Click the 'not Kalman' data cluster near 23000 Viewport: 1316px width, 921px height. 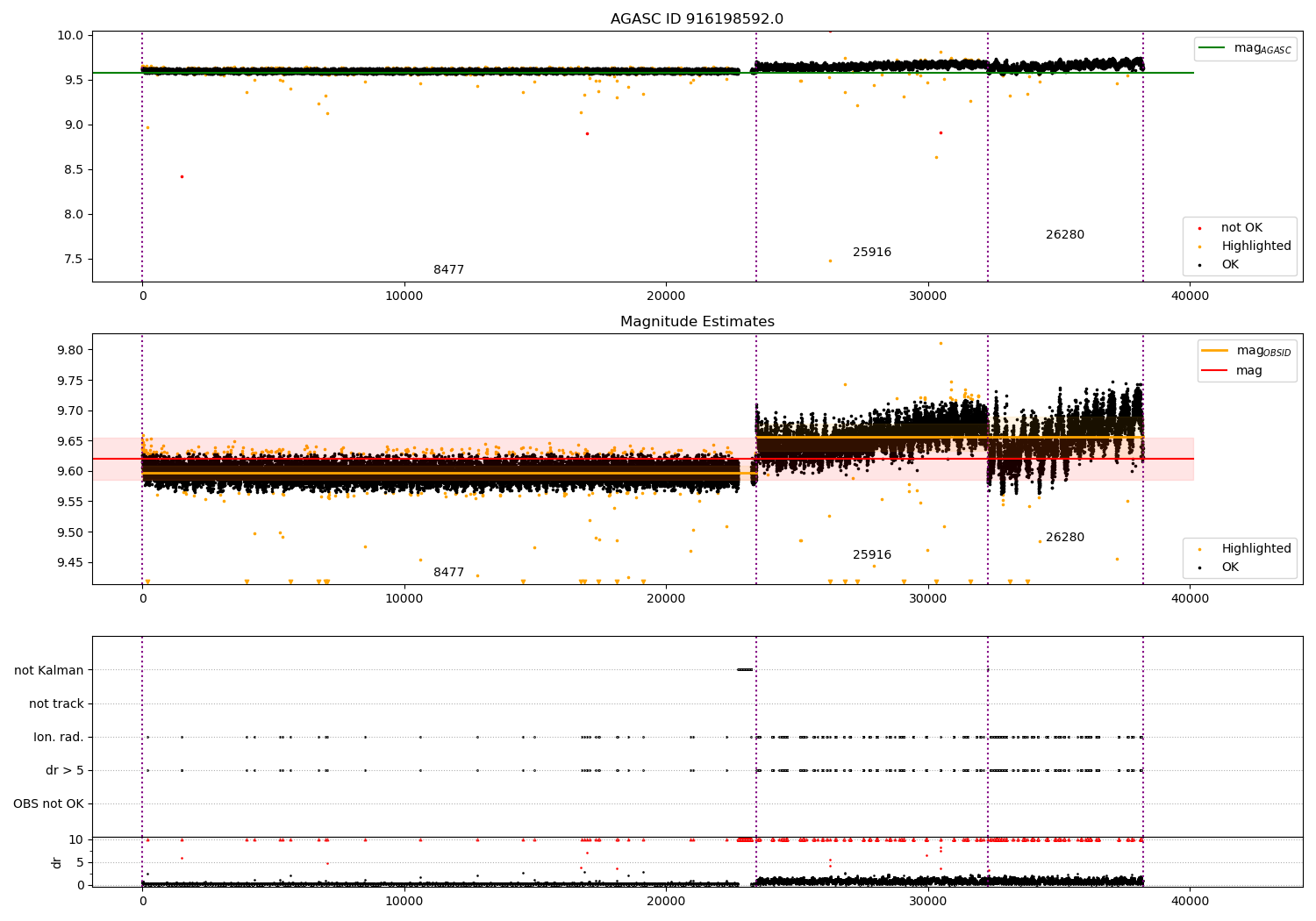[x=744, y=670]
